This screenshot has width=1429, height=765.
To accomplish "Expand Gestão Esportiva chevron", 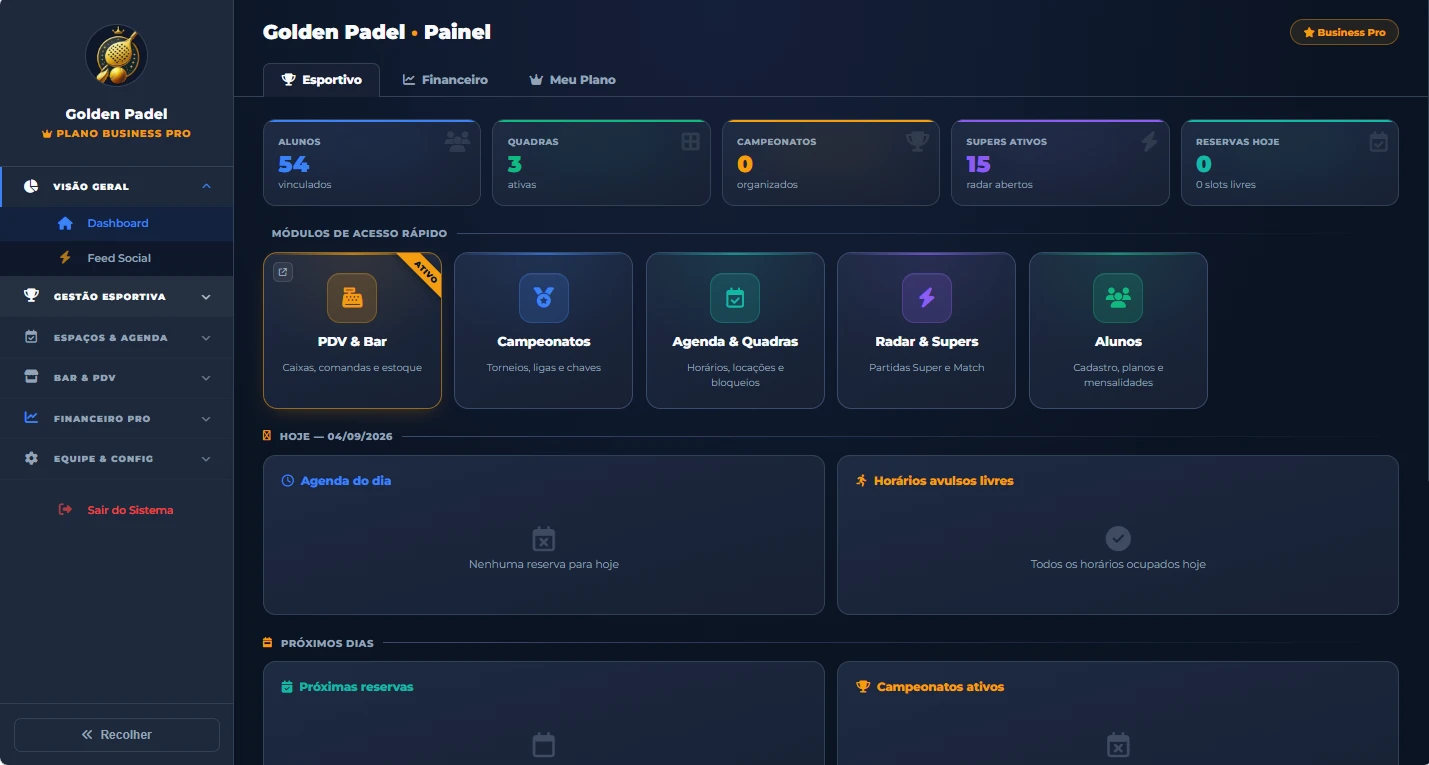I will 206,297.
